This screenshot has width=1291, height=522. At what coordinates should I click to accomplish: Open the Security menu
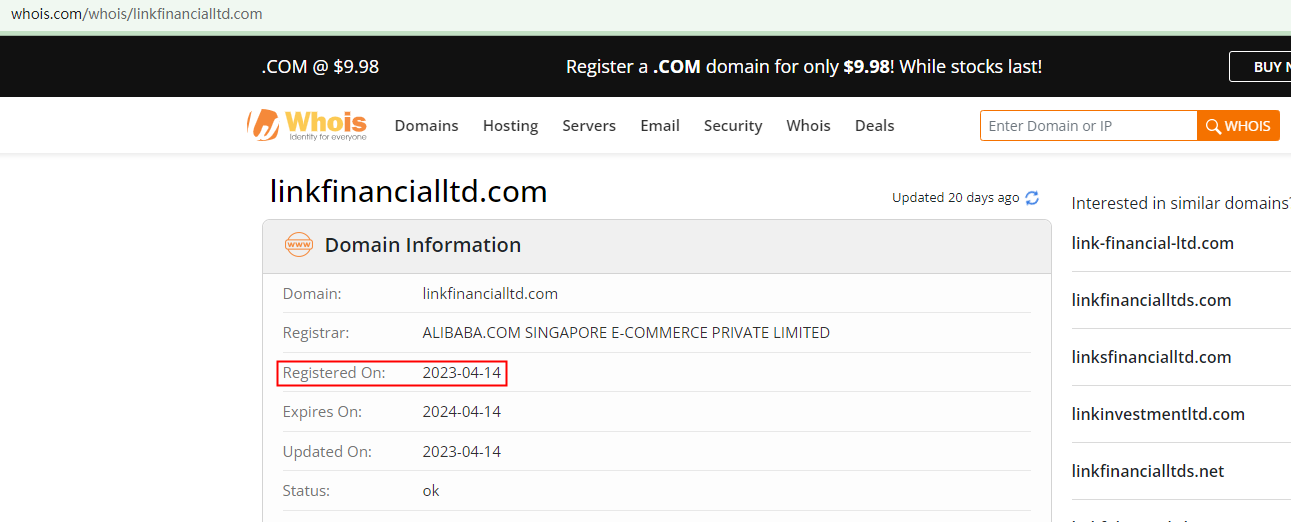[733, 126]
